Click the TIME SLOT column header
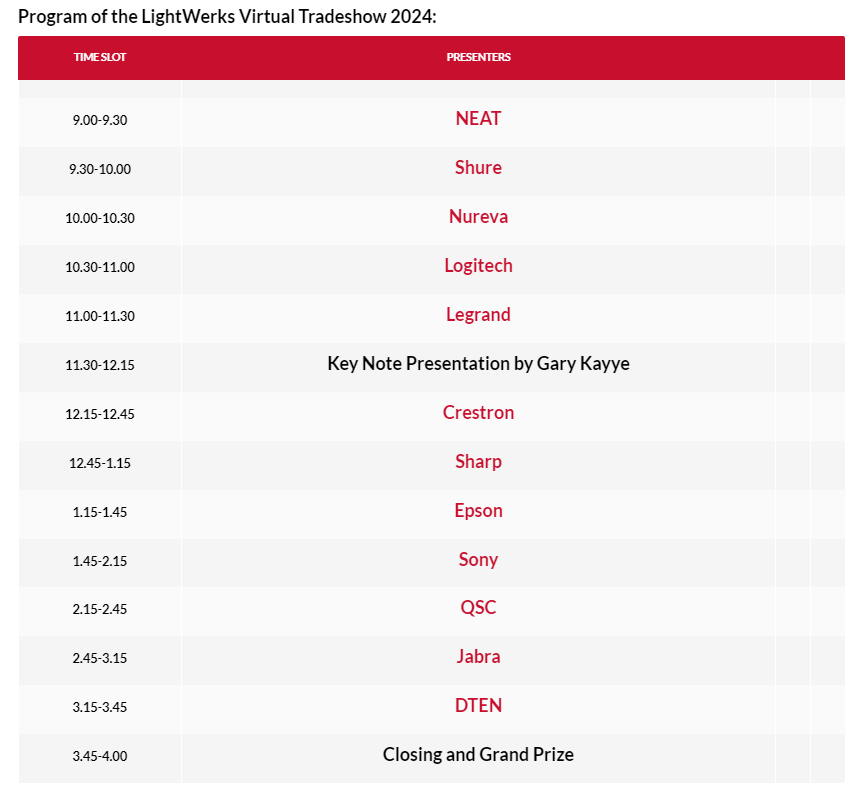The image size is (866, 793). pos(100,57)
